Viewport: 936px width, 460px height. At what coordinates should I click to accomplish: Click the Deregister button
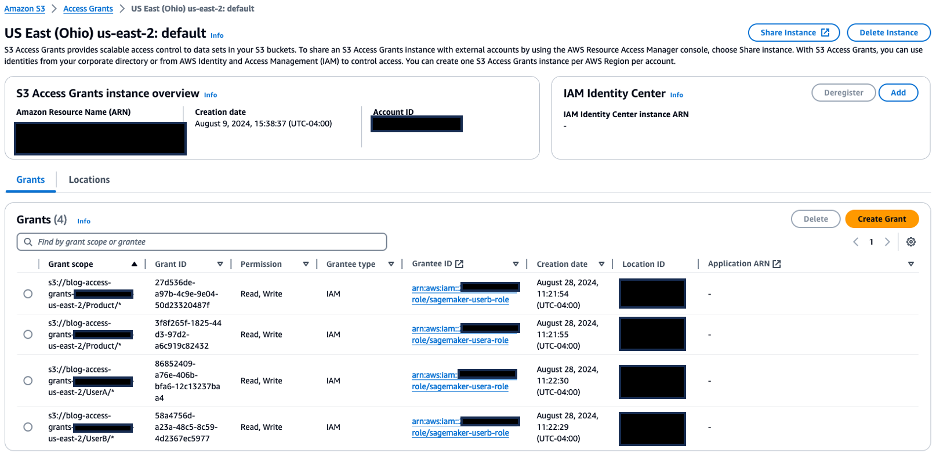coord(843,92)
